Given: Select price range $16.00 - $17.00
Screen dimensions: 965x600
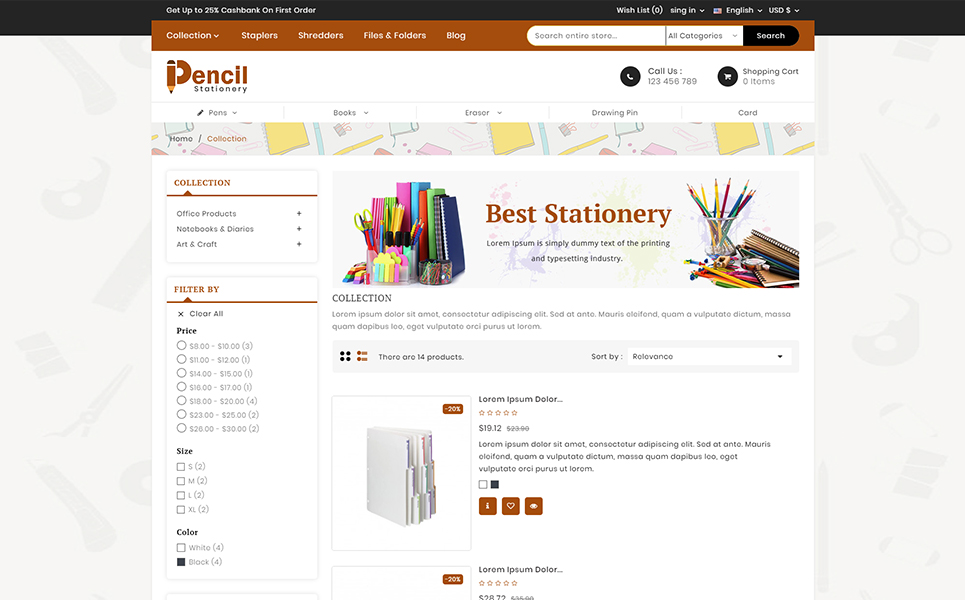Looking at the screenshot, I should (182, 386).
